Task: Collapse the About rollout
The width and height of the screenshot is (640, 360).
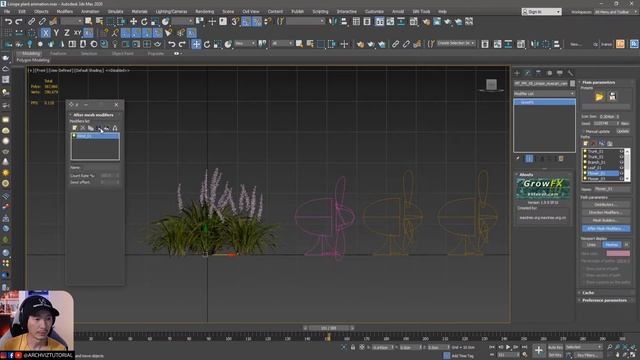Action: click(525, 175)
